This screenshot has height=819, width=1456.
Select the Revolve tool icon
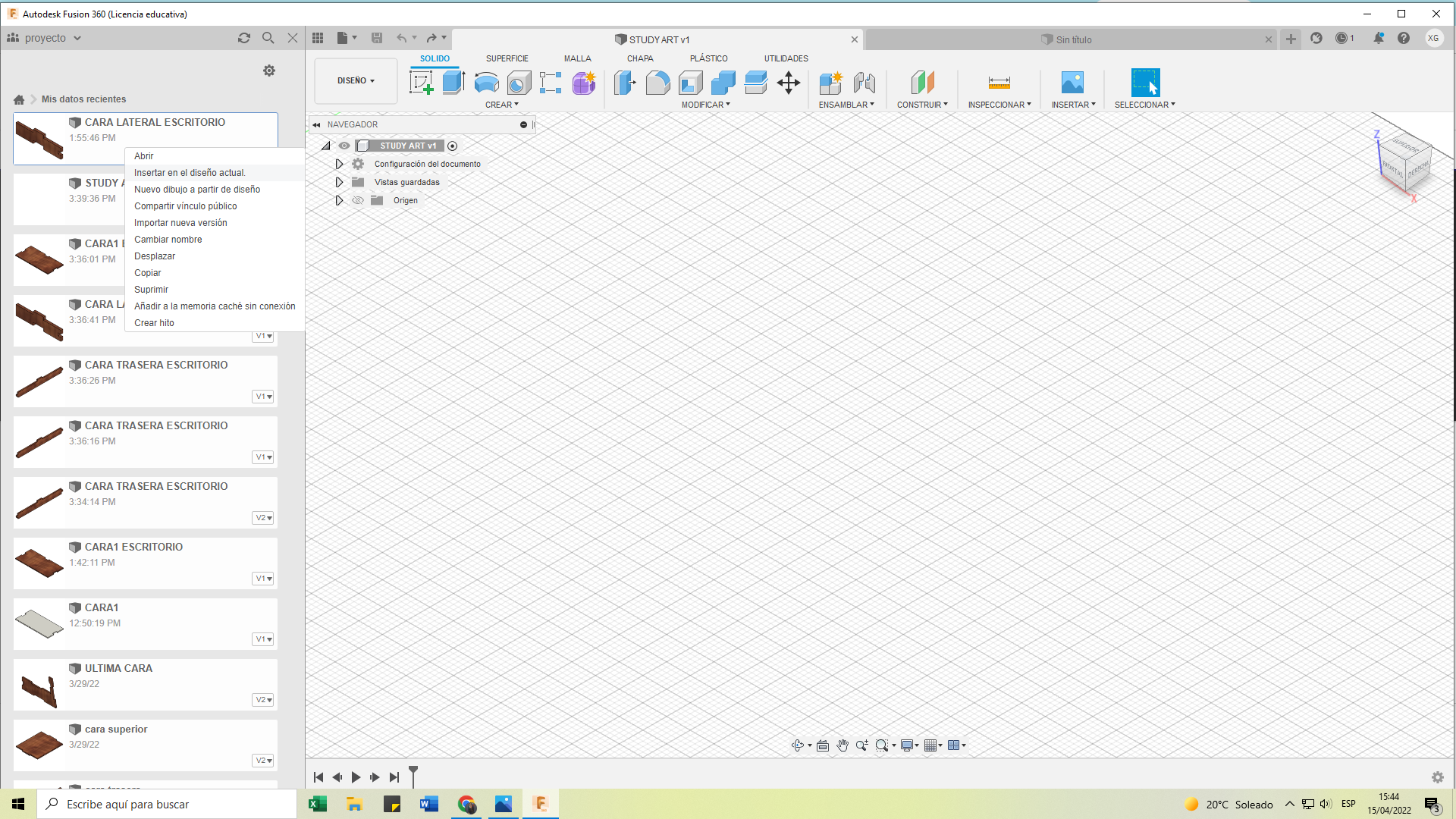pyautogui.click(x=486, y=82)
